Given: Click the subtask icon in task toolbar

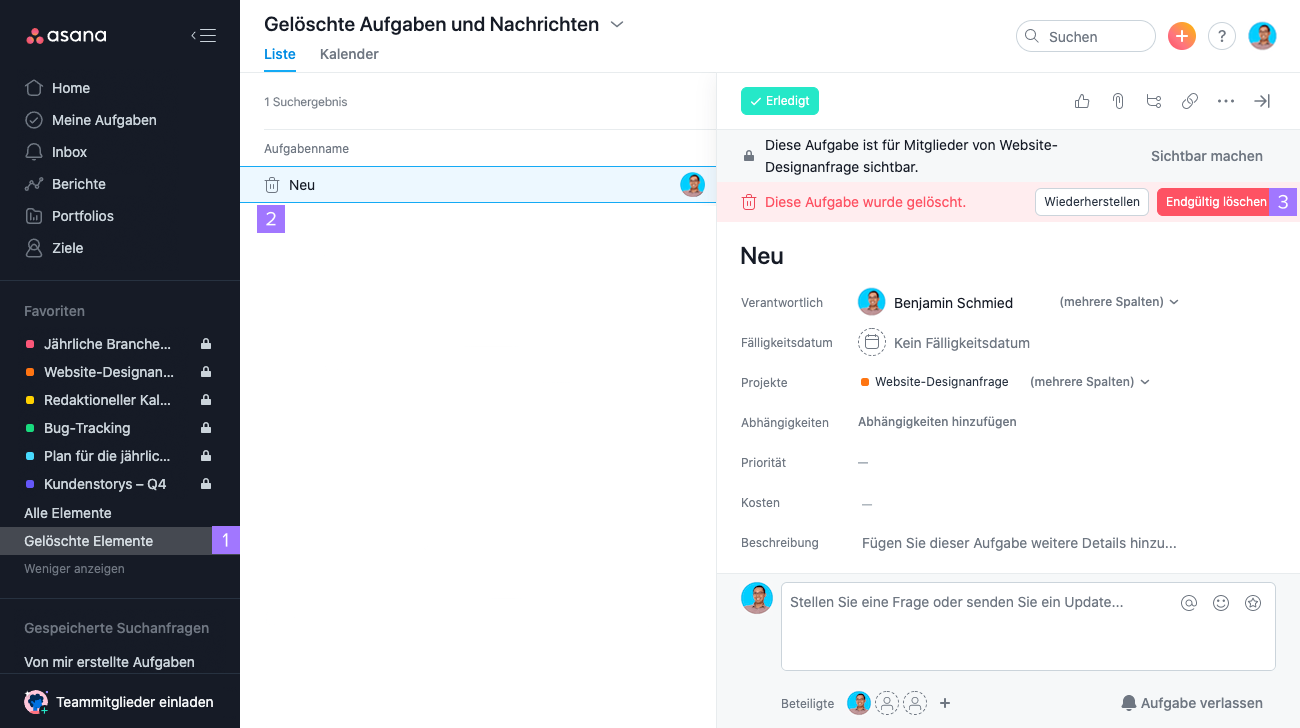Looking at the screenshot, I should [x=1154, y=101].
